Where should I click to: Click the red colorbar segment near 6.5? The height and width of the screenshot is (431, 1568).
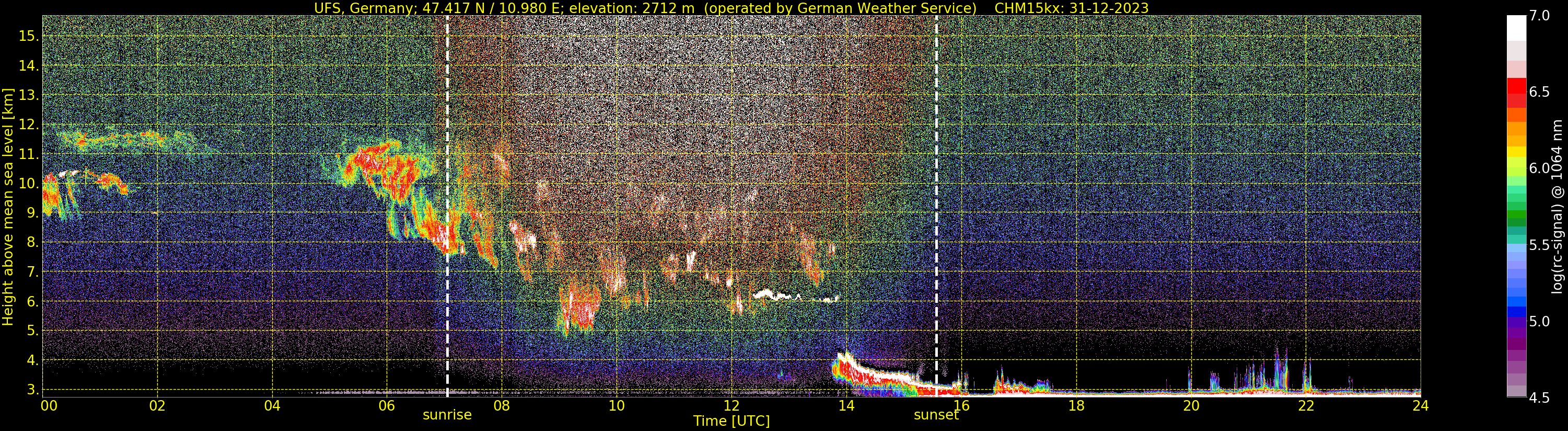(x=1516, y=86)
